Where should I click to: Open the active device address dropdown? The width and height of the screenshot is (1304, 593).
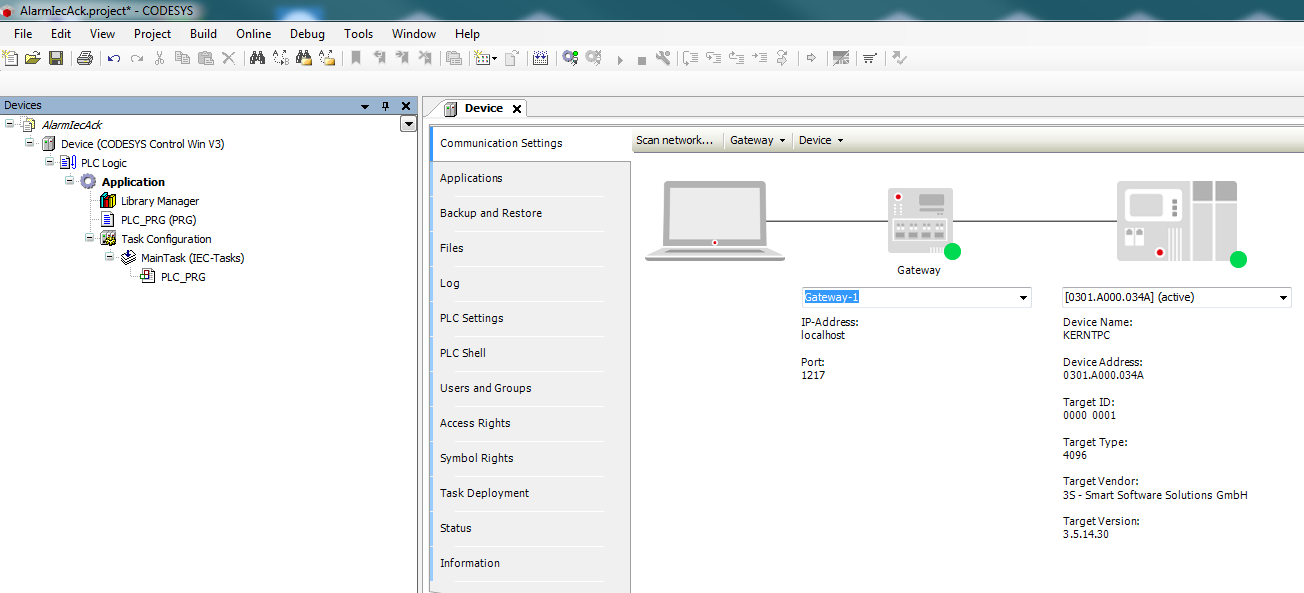(1283, 298)
